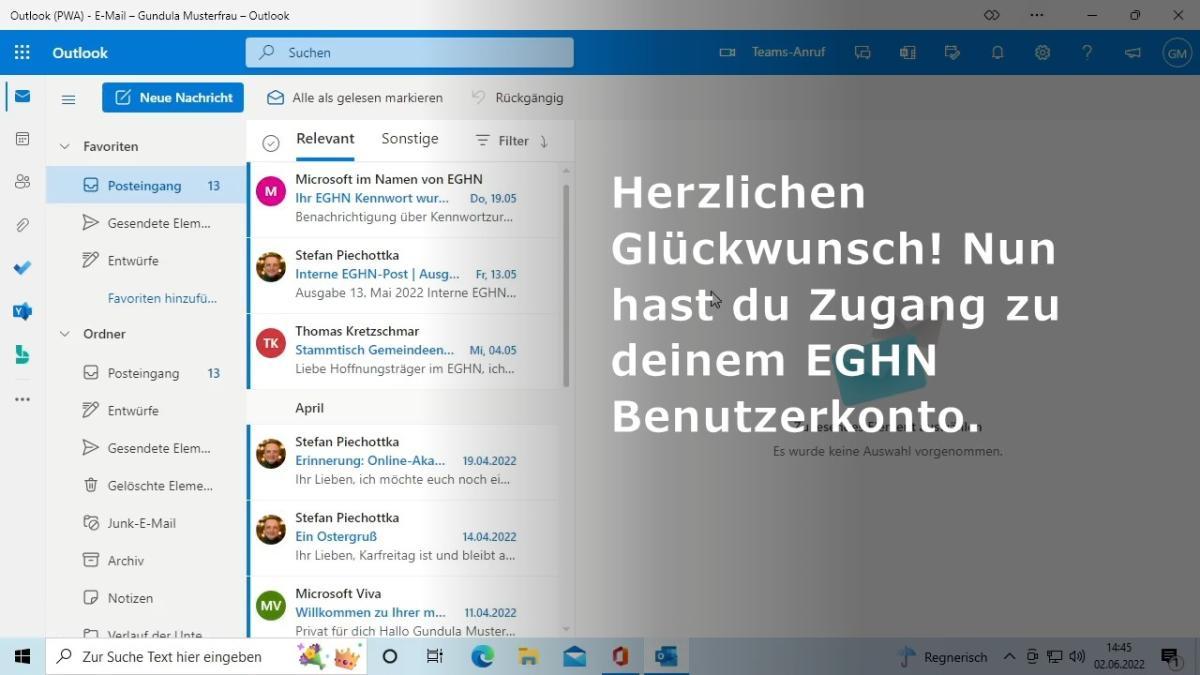The width and height of the screenshot is (1200, 675).
Task: Click the Neue Nachricht button
Action: click(x=173, y=97)
